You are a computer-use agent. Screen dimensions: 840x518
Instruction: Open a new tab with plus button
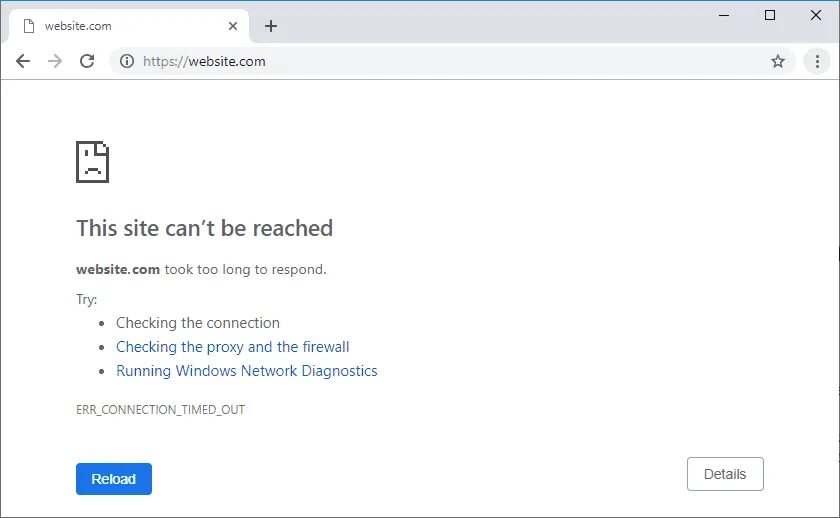(x=271, y=26)
